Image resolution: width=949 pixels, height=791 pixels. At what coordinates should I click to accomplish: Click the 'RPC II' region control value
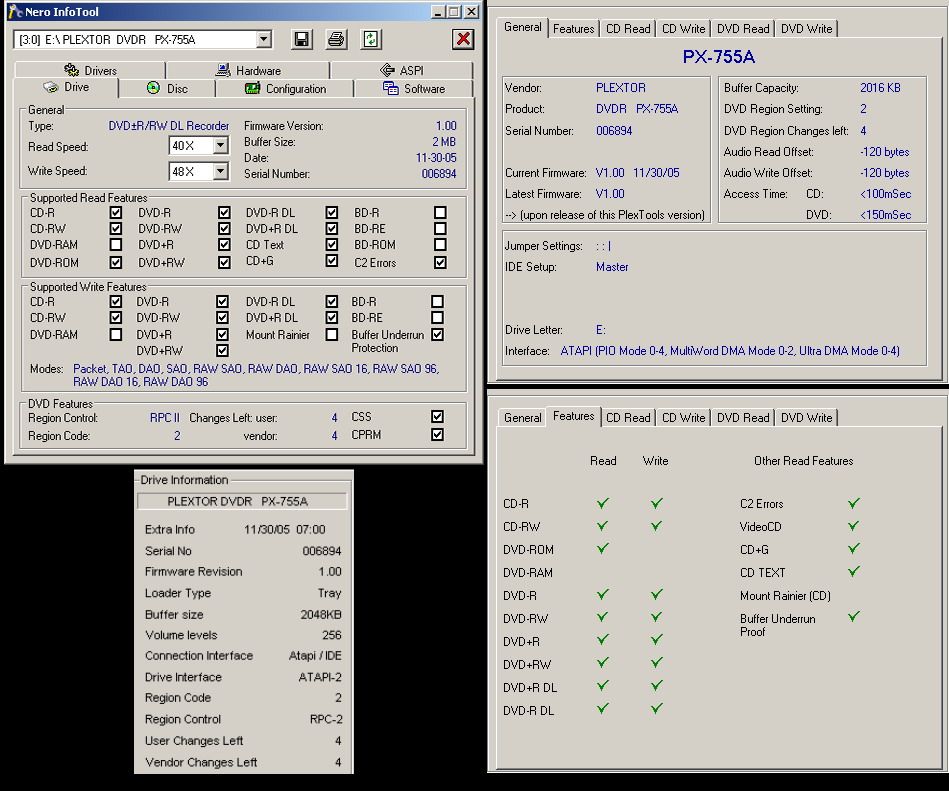click(165, 418)
